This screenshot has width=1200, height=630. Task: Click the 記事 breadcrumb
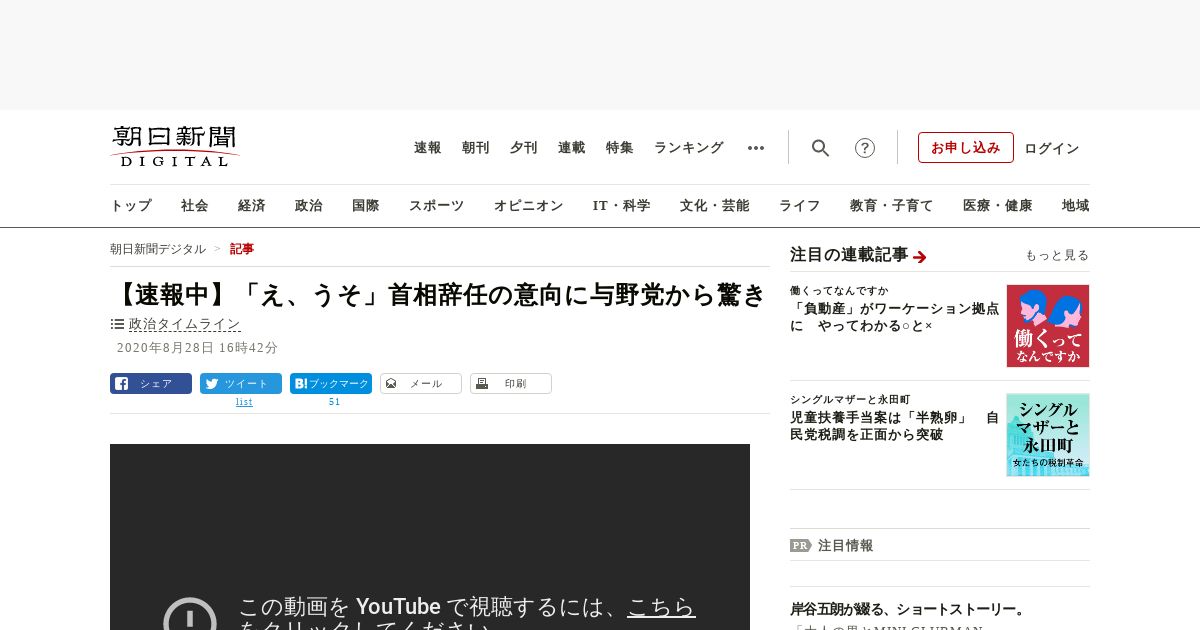pyautogui.click(x=242, y=249)
